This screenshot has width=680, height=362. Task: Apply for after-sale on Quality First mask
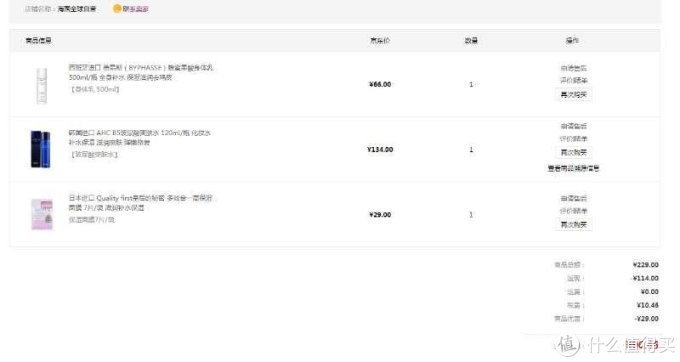tap(573, 198)
